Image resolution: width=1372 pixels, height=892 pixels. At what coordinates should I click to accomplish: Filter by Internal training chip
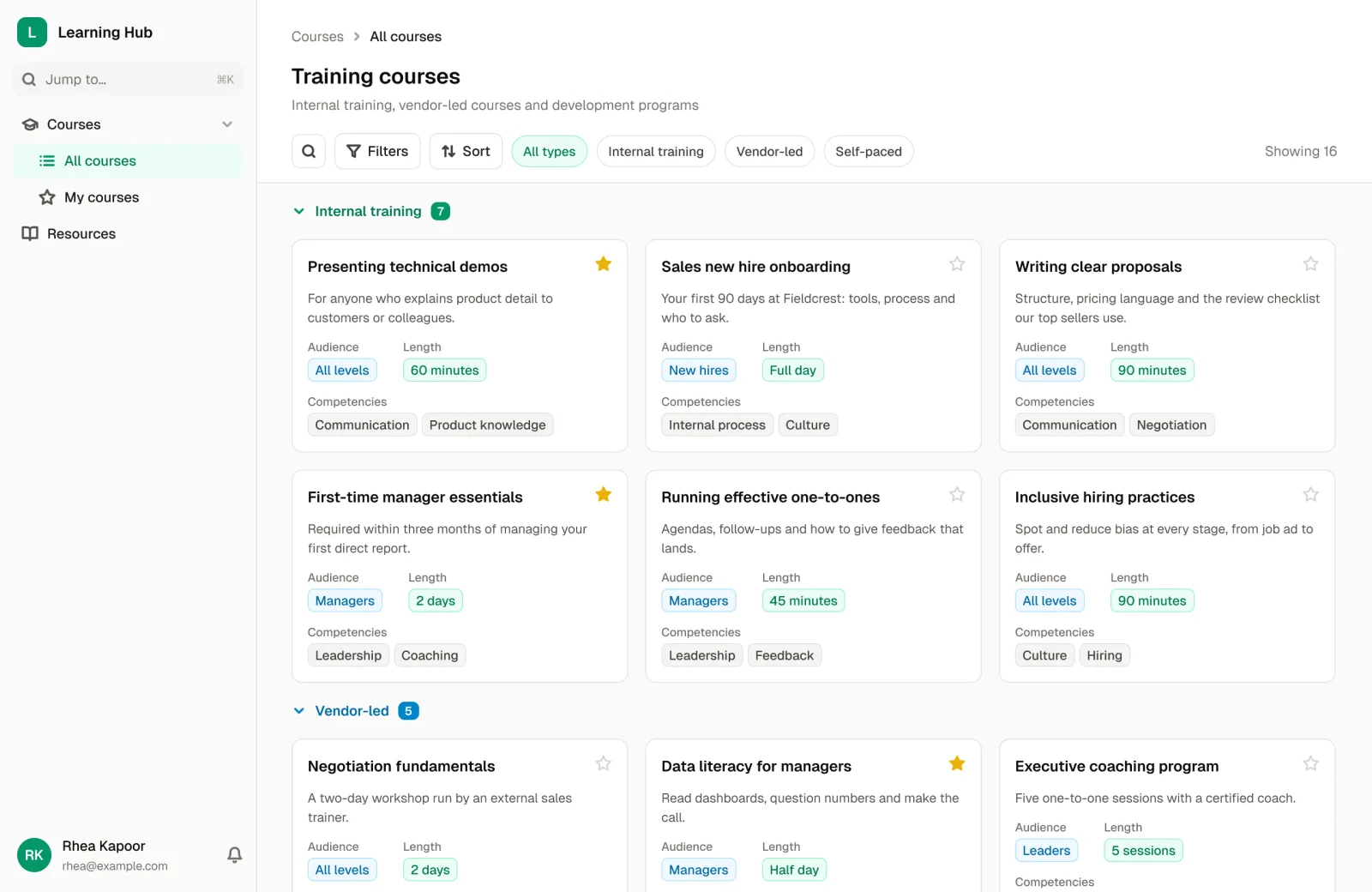click(x=656, y=152)
